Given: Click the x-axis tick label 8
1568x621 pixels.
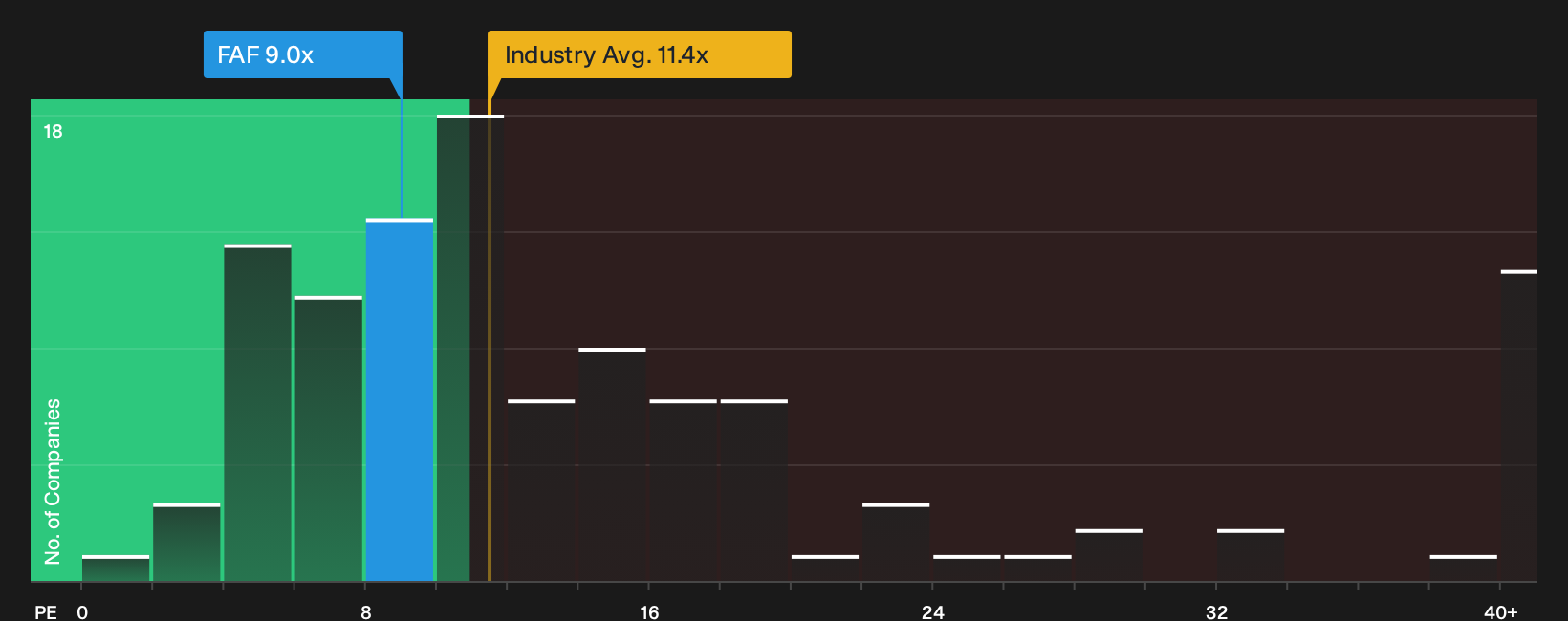Looking at the screenshot, I should click(366, 612).
